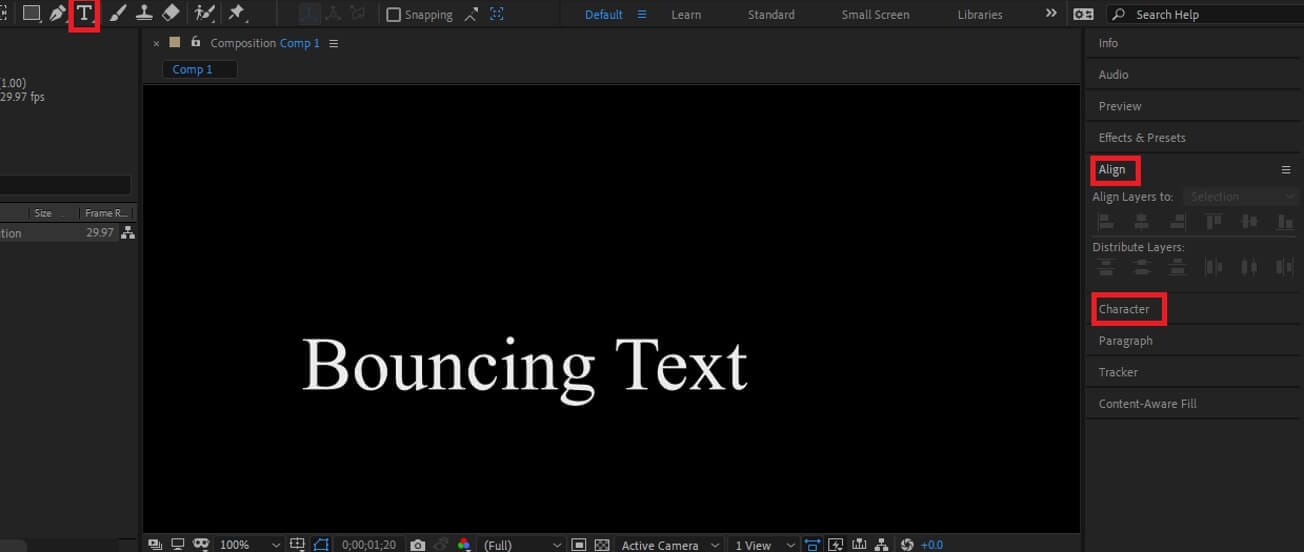The width and height of the screenshot is (1304, 553).
Task: Open the Character panel
Action: point(1125,309)
